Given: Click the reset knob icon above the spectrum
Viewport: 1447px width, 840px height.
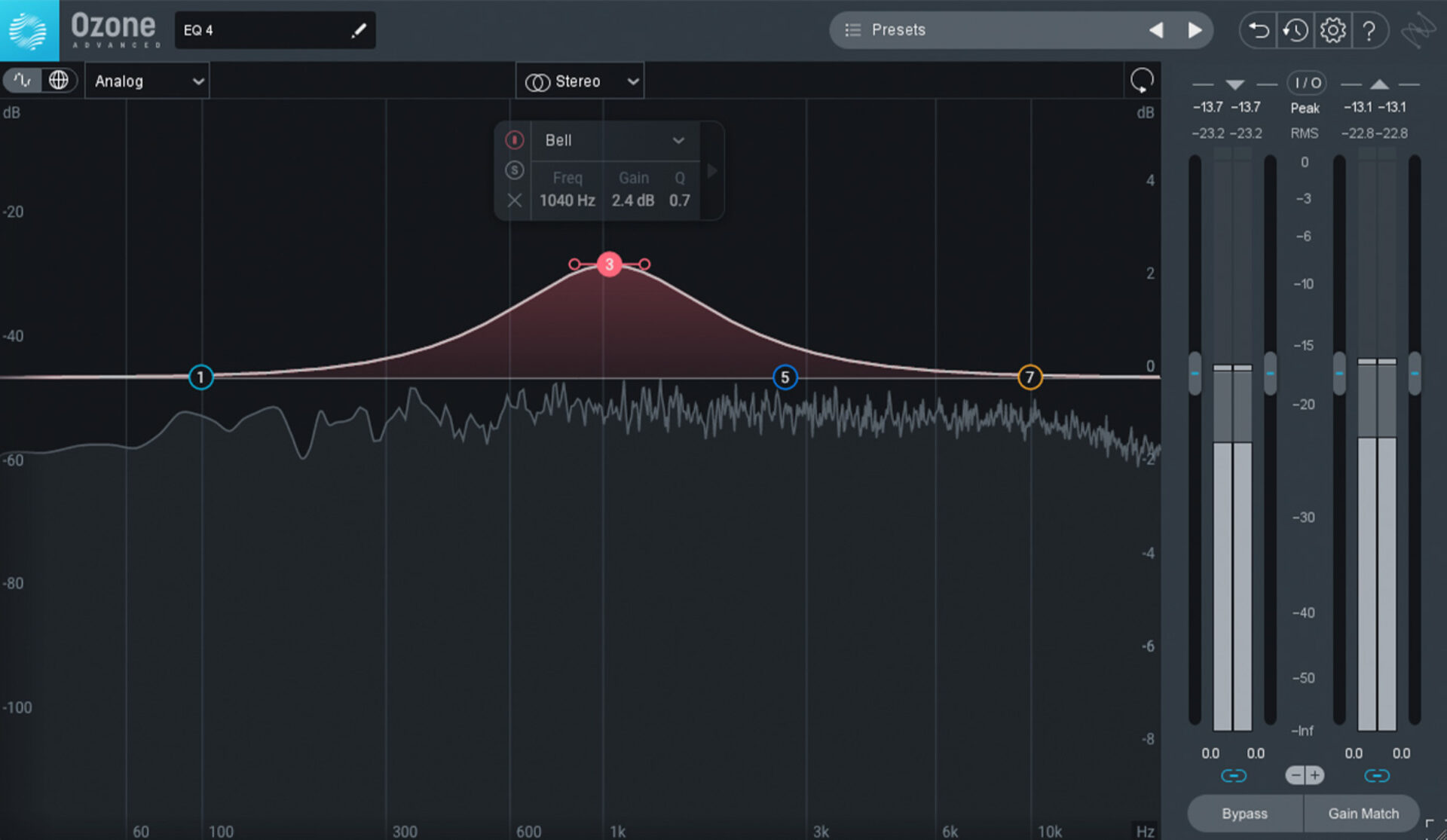Looking at the screenshot, I should click(x=1141, y=80).
